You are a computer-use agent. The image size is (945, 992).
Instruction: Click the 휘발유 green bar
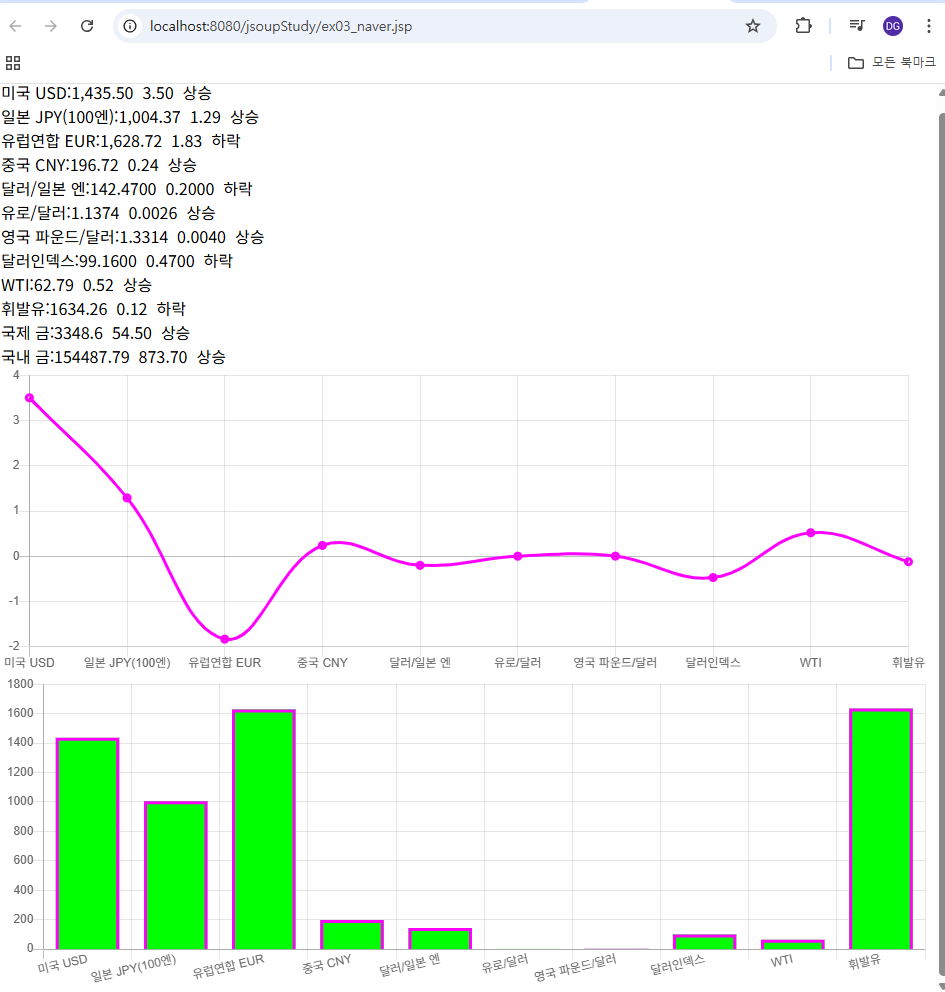881,829
